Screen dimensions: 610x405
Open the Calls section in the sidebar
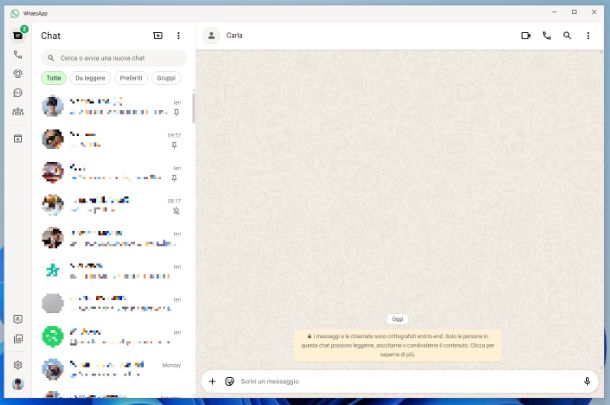[18, 54]
